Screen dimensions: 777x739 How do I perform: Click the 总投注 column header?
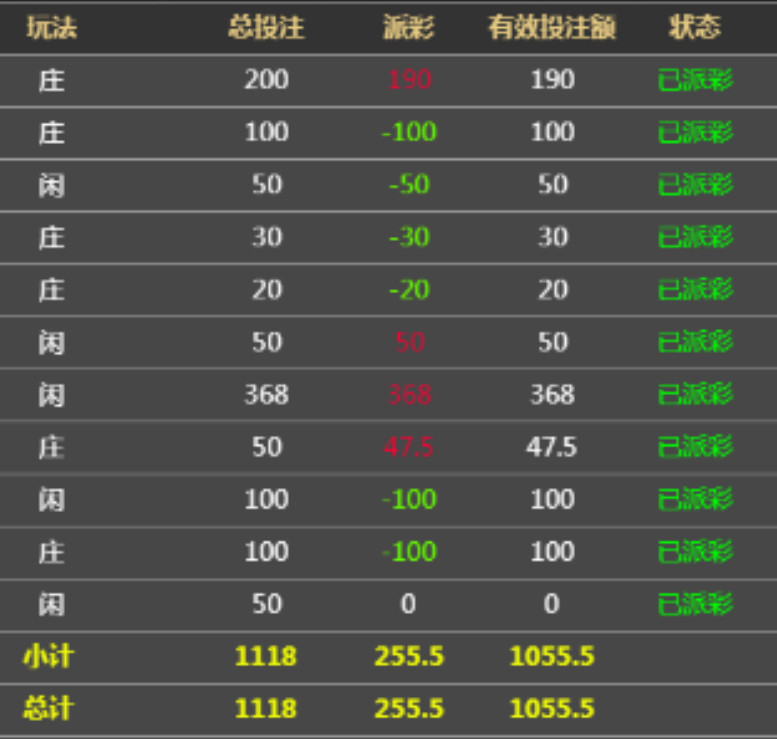(267, 27)
